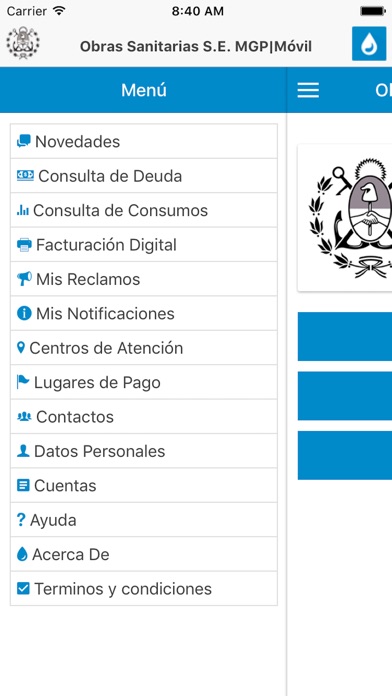392x696 pixels.
Task: Go to Cuentas section
Action: [x=144, y=485]
